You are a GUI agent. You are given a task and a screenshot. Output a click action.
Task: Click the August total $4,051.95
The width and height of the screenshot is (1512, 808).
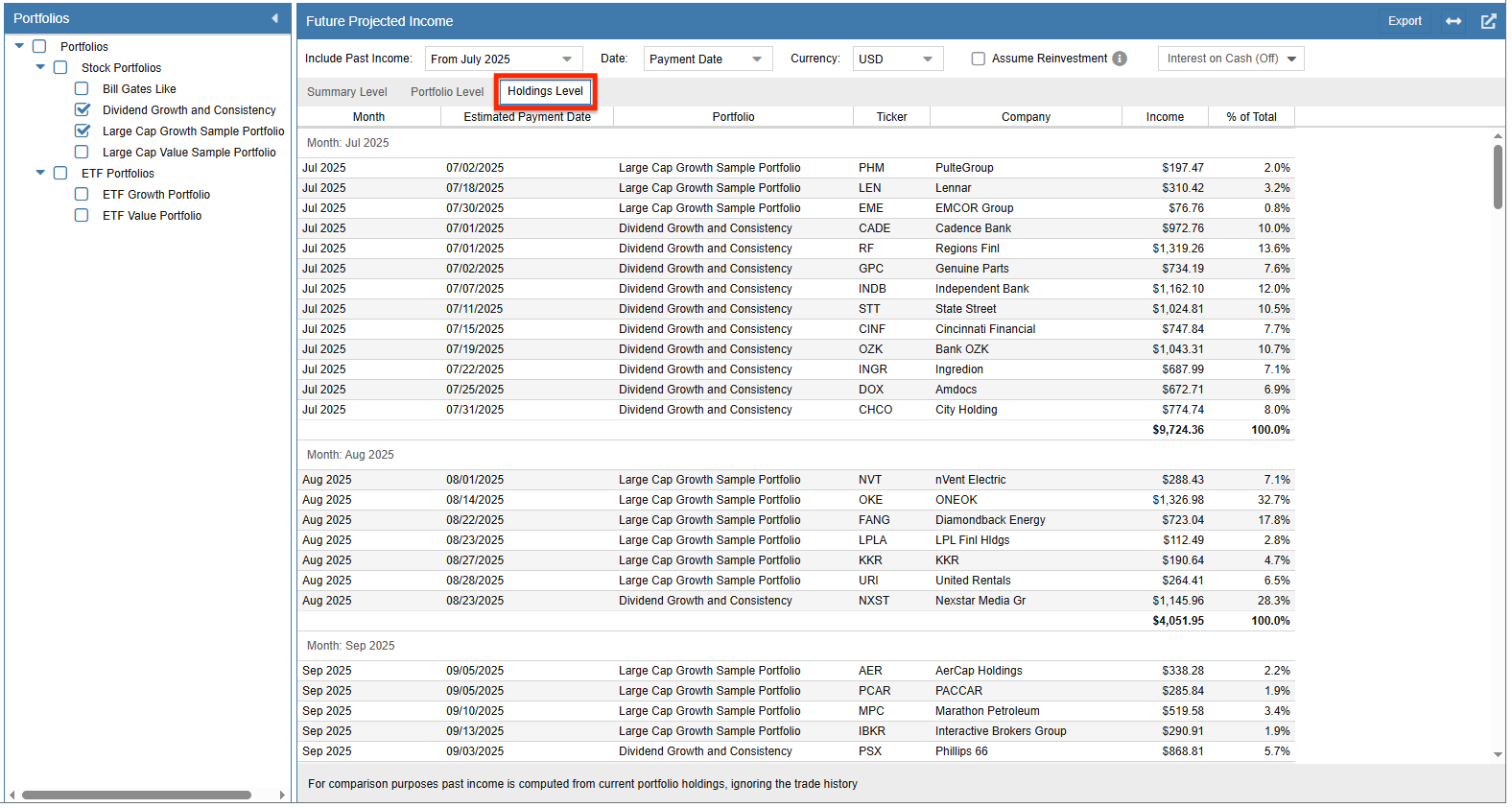pyautogui.click(x=1178, y=621)
